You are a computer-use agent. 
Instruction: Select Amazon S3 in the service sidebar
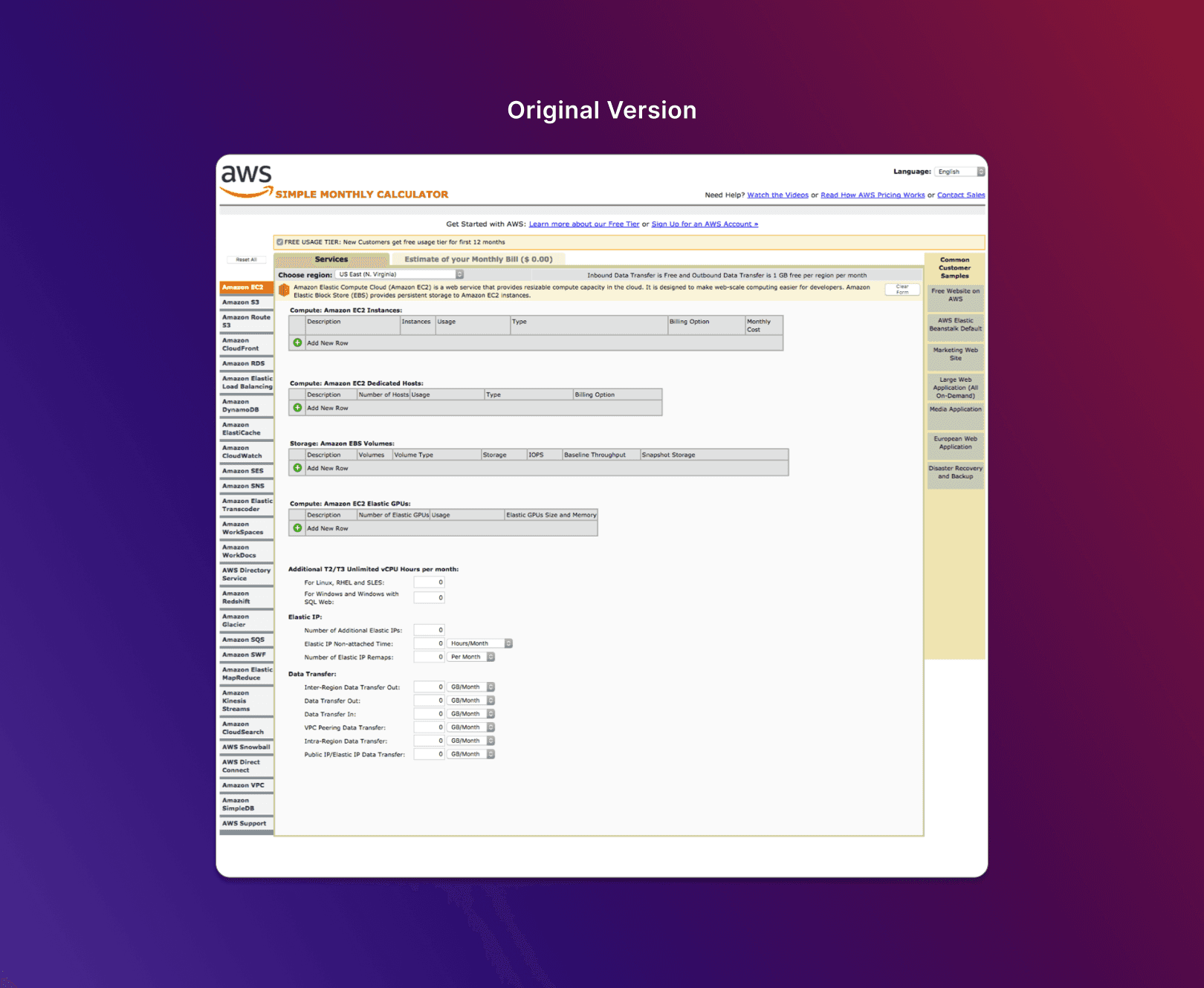(247, 302)
